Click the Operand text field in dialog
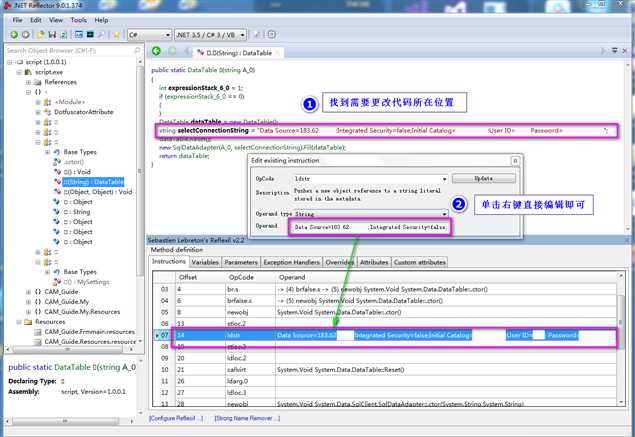635x437 pixels. tap(370, 227)
